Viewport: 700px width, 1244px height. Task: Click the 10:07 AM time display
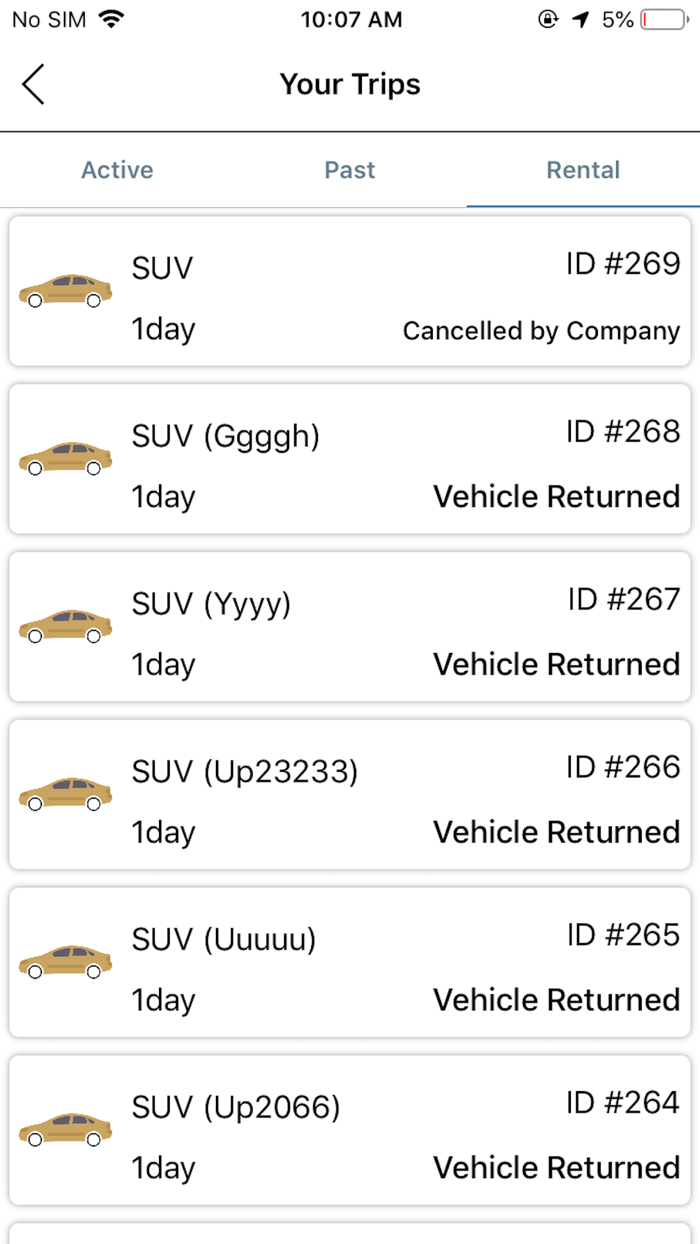coord(352,18)
